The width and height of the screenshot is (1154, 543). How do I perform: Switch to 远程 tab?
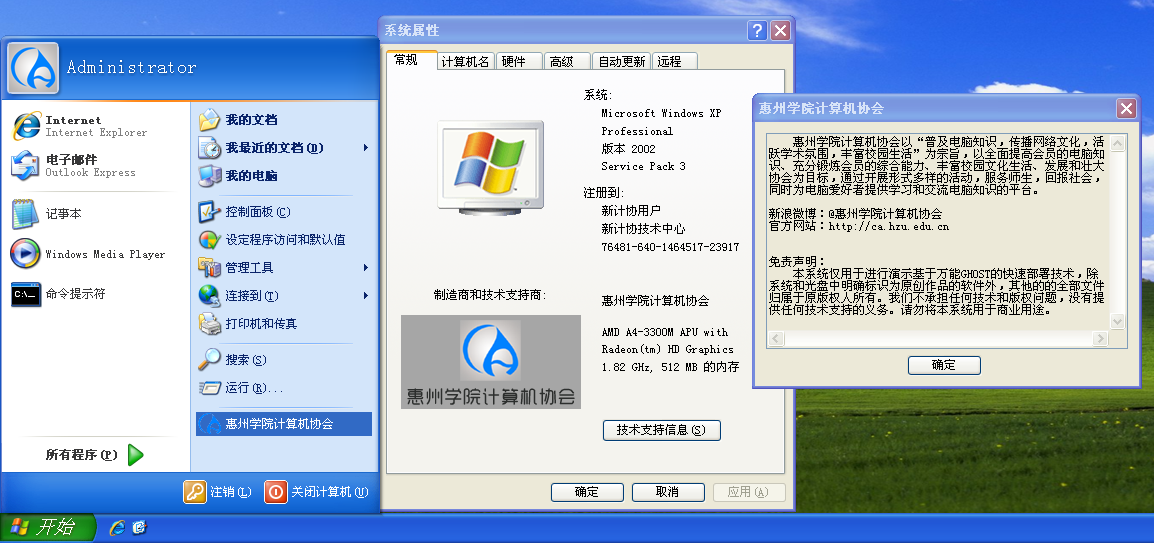(673, 62)
